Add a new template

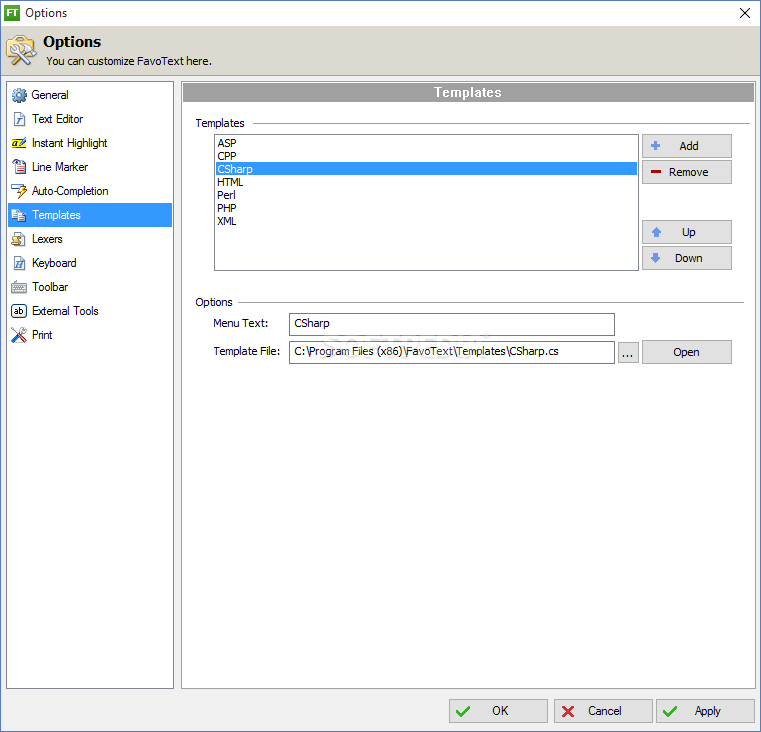[687, 146]
